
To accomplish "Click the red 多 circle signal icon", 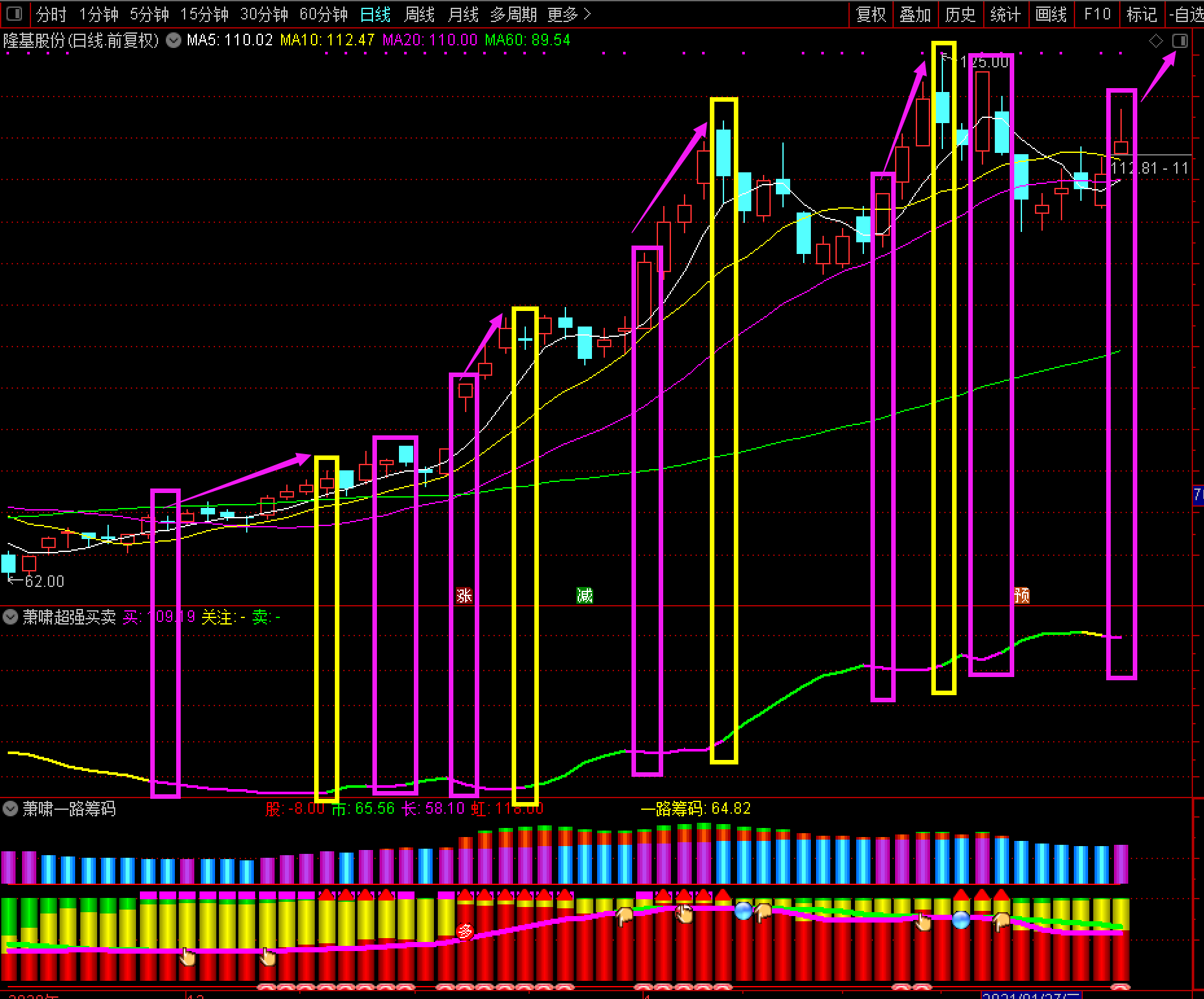I will (464, 932).
